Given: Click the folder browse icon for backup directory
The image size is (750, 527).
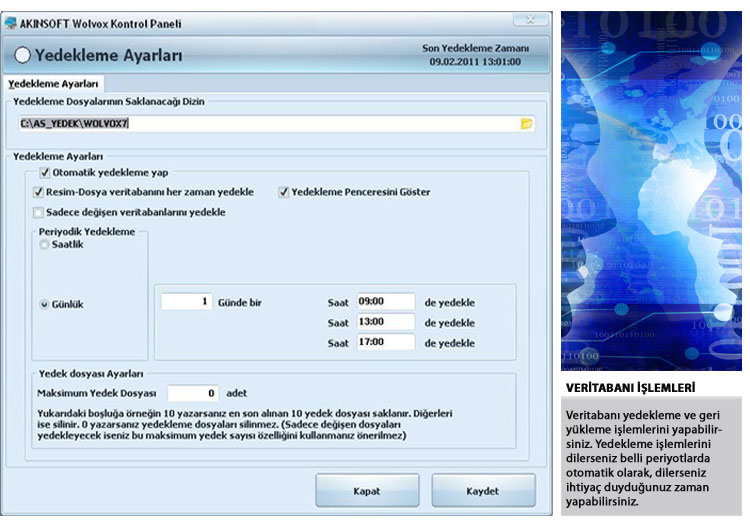Looking at the screenshot, I should 527,124.
